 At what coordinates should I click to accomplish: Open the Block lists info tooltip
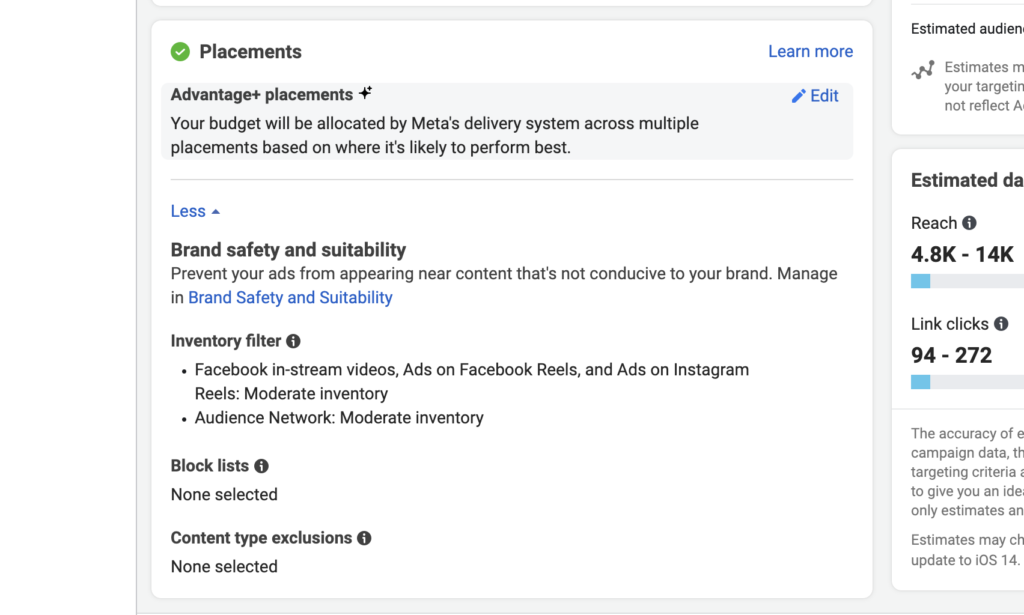click(261, 466)
